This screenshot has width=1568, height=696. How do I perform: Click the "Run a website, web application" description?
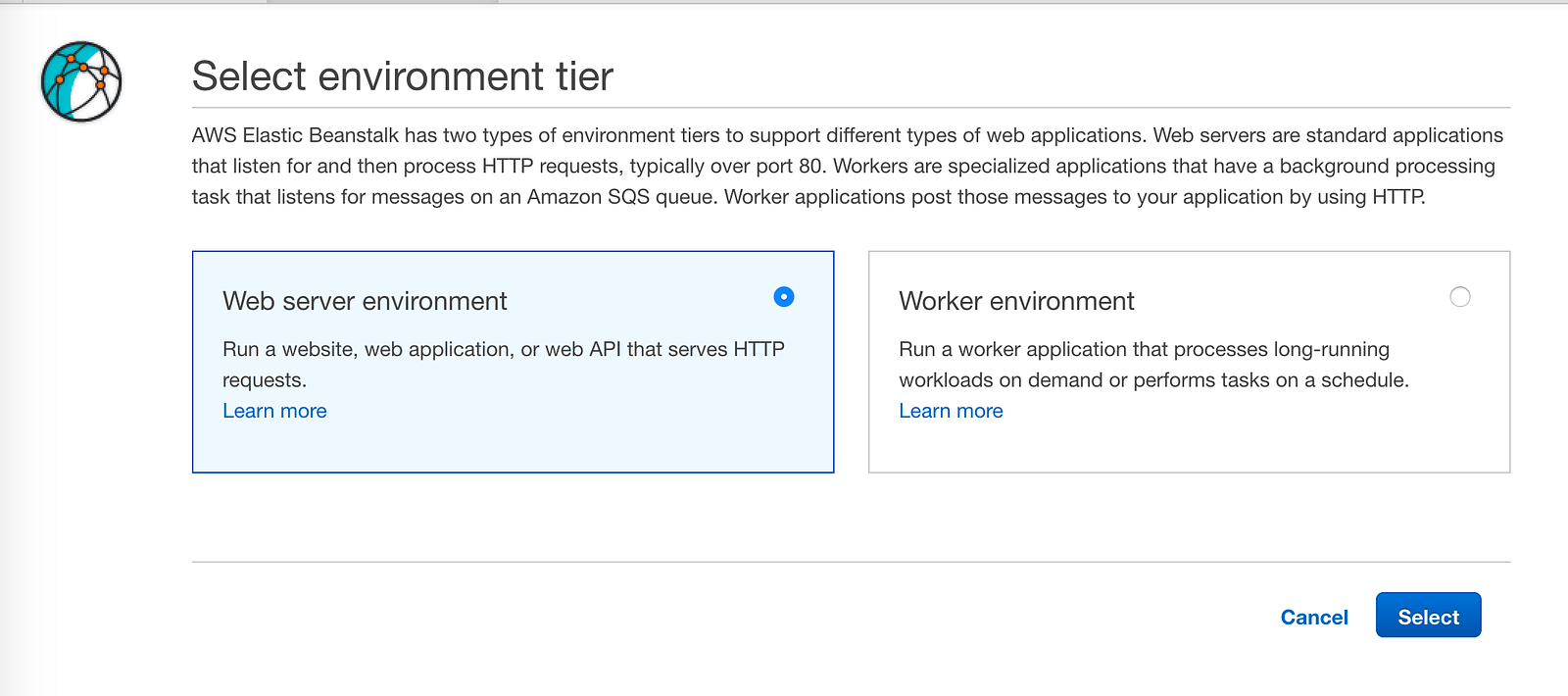[x=503, y=350]
